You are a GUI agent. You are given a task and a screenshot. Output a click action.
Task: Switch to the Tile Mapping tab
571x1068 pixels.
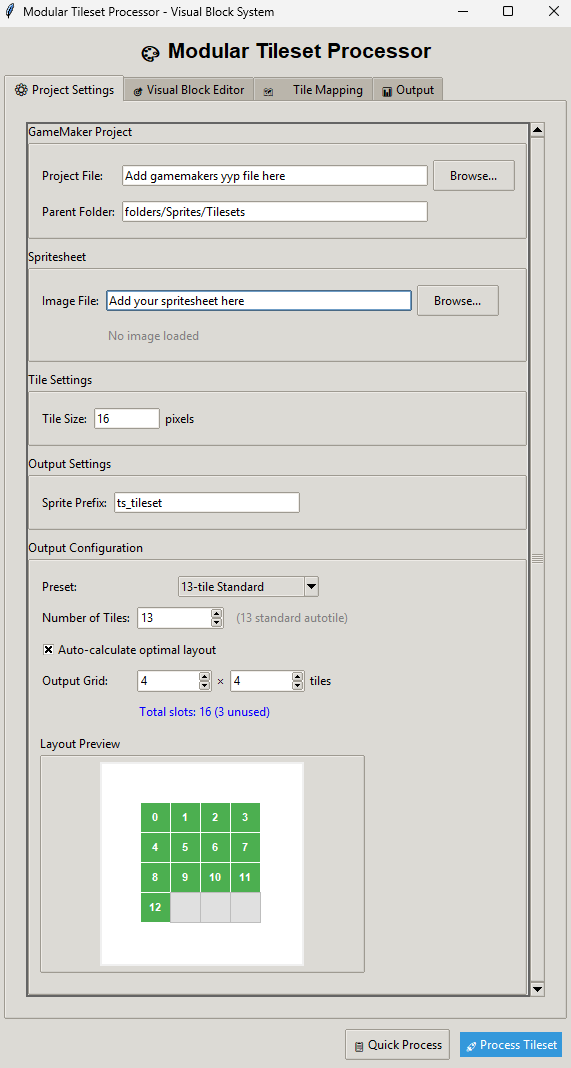pos(313,90)
